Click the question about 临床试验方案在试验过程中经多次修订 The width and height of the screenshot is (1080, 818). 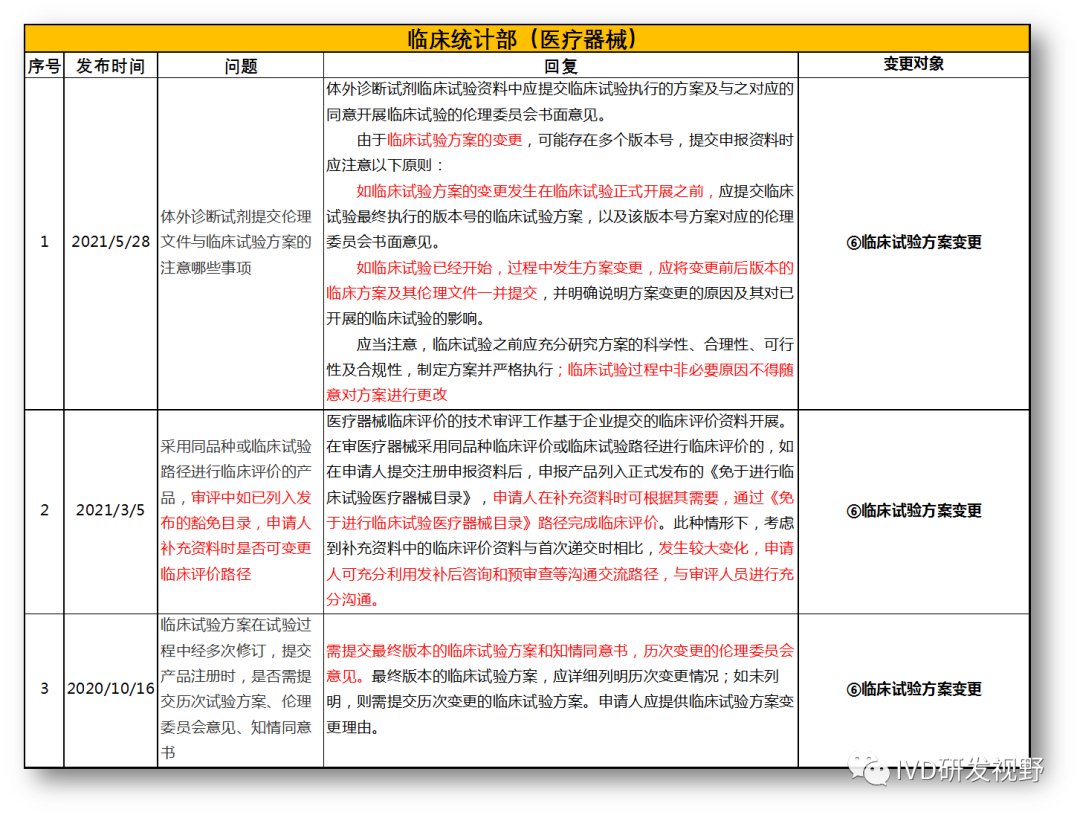click(x=237, y=689)
